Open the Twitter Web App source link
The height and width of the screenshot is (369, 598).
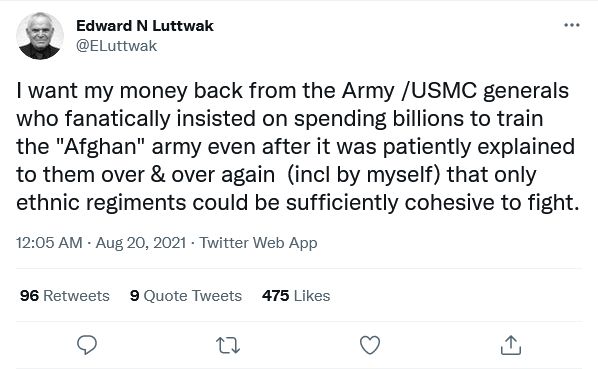(x=258, y=242)
